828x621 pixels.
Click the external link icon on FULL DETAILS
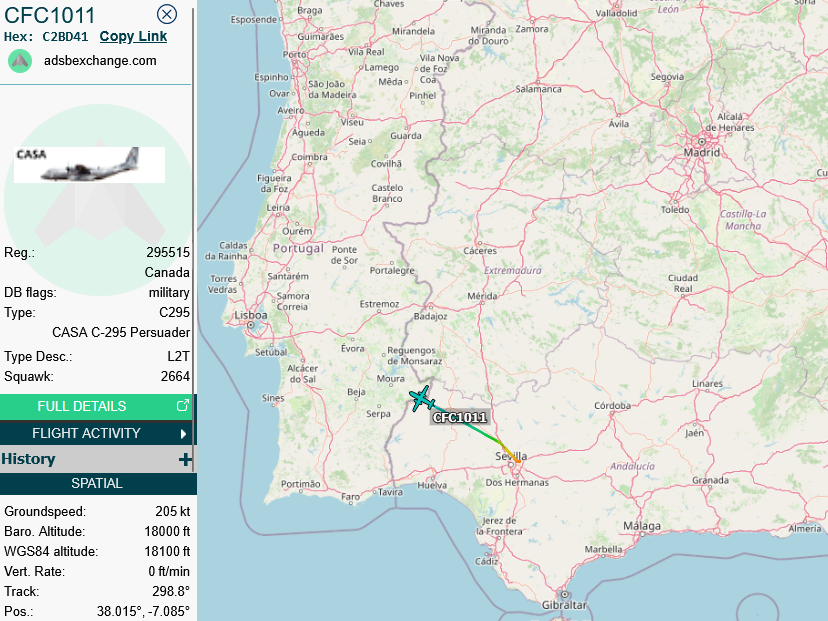pyautogui.click(x=182, y=406)
